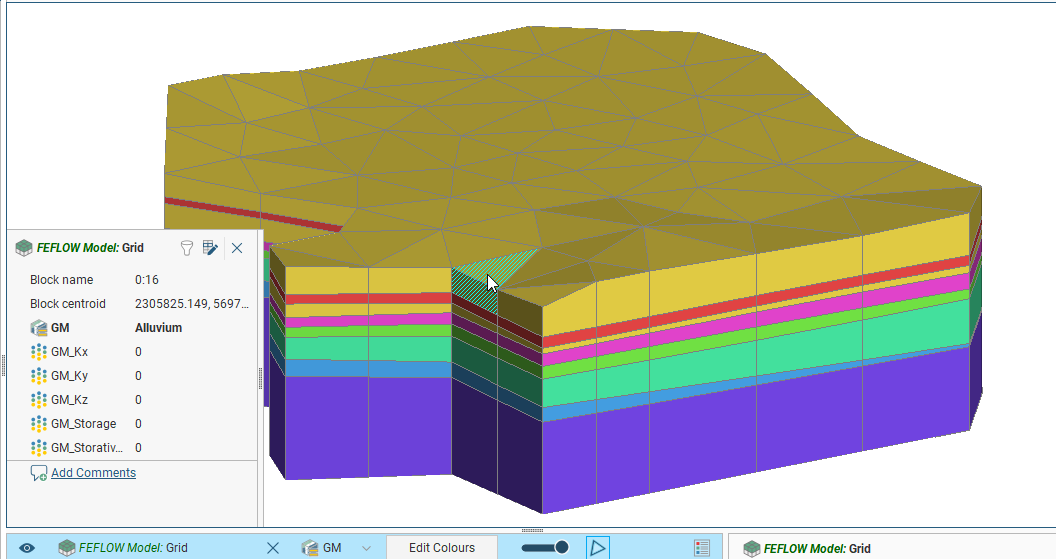Open the GM display attribute dropdown

click(366, 548)
